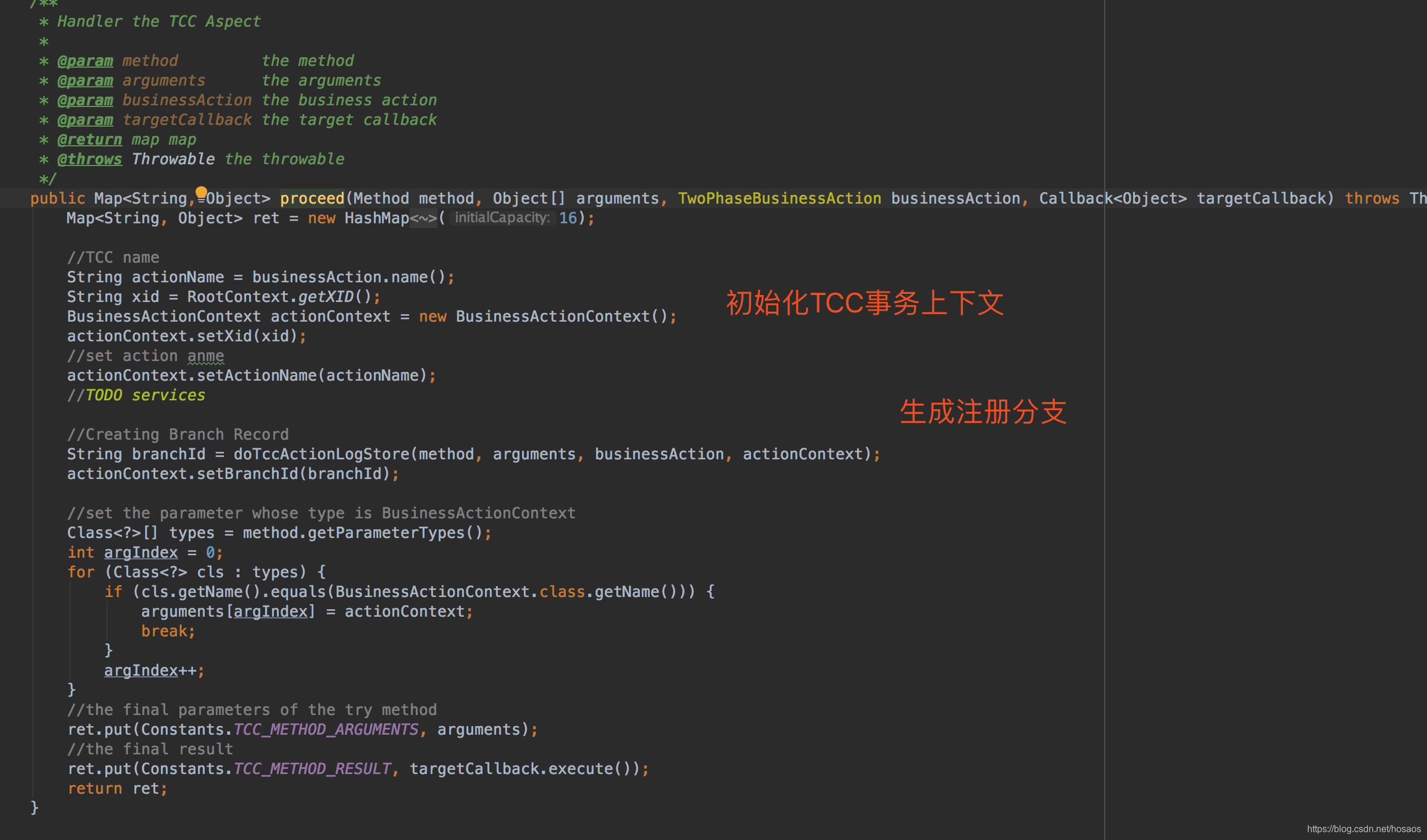Screen dimensions: 1427x840
Task: Click the getXID method call
Action: (x=326, y=297)
